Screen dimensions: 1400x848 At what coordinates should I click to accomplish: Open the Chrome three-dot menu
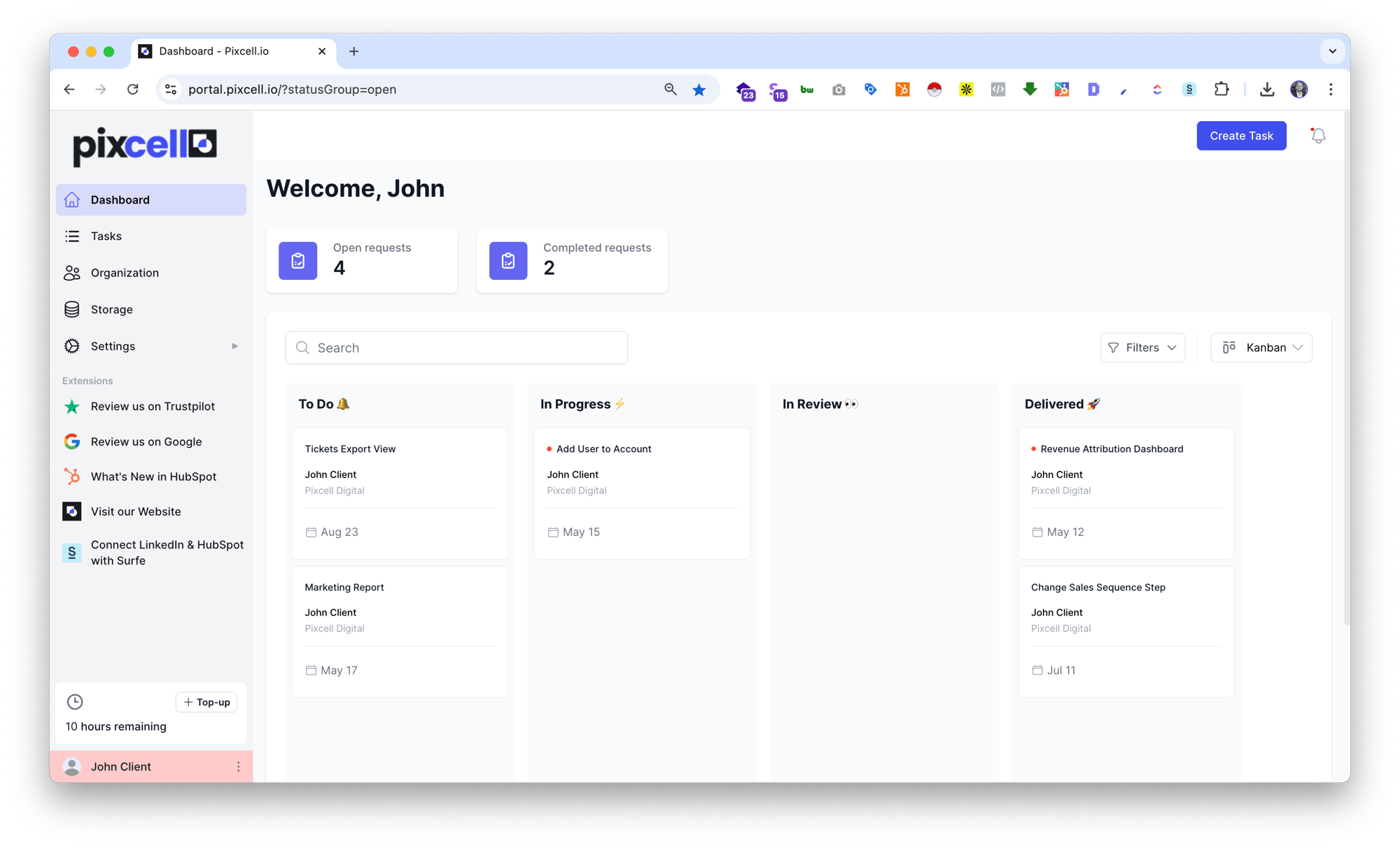point(1331,90)
